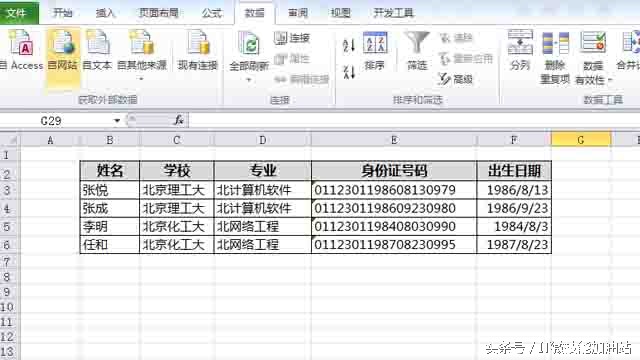Viewport: 640px width, 360px height.
Task: Select highlighted column G header
Action: pyautogui.click(x=581, y=140)
